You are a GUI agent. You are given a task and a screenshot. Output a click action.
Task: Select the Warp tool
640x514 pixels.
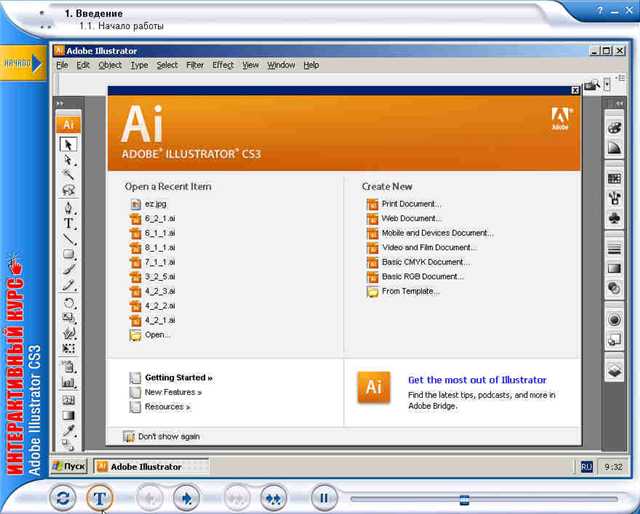[68, 333]
